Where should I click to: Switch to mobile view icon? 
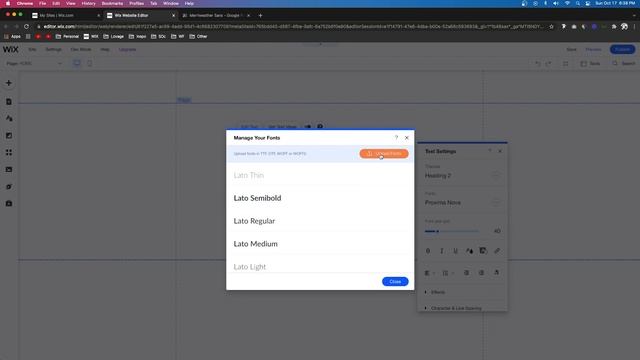(90, 64)
